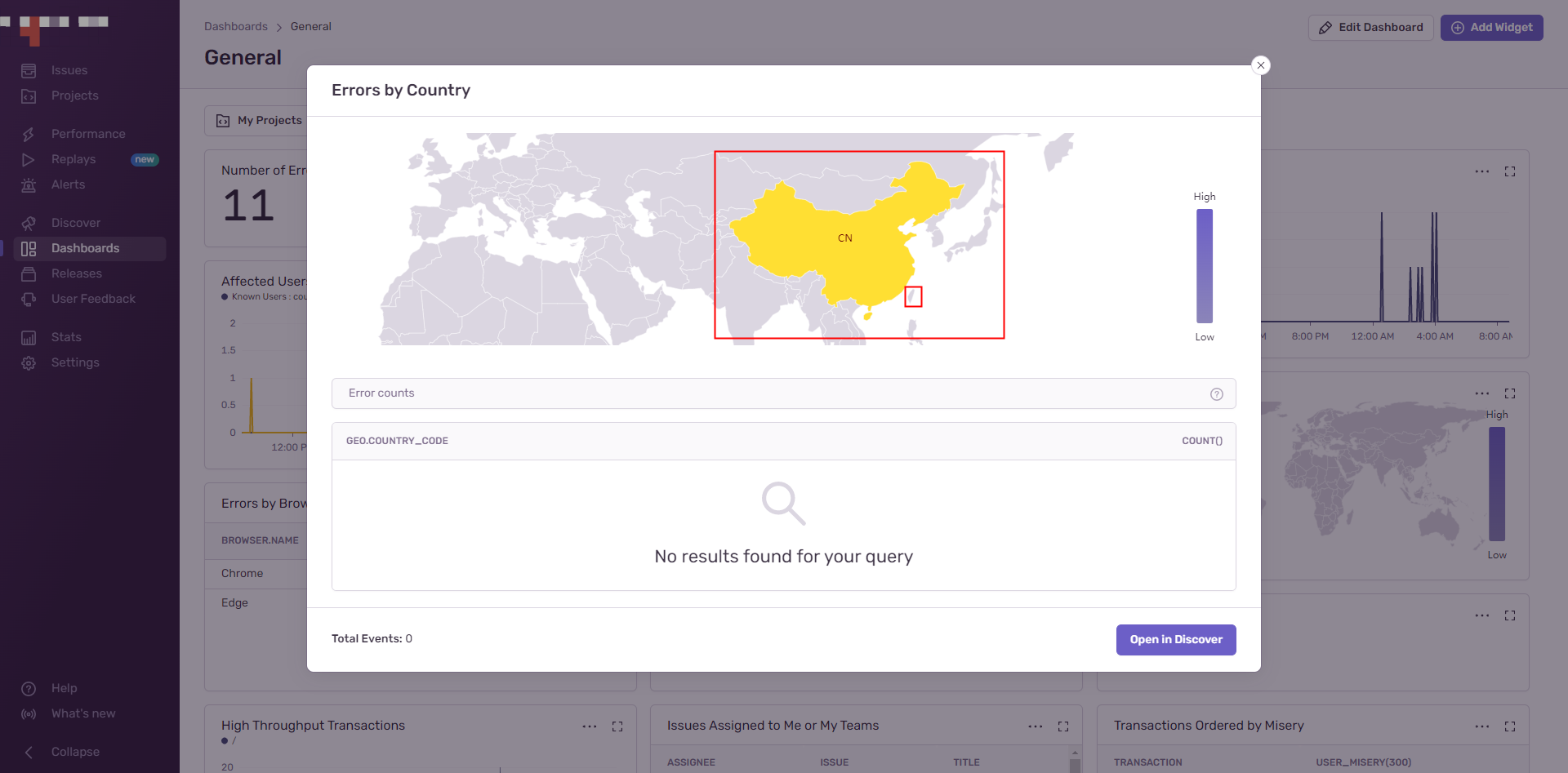Open Settings from the sidebar gear
Image resolution: width=1568 pixels, height=773 pixels.
29,362
